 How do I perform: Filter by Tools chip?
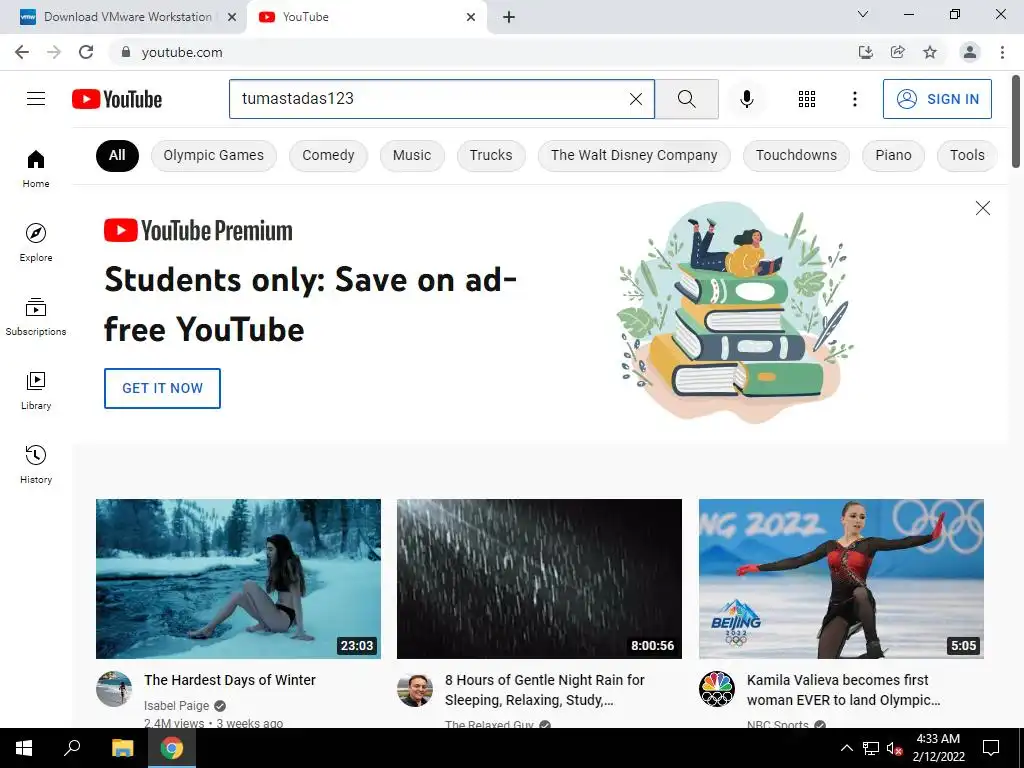coord(967,155)
